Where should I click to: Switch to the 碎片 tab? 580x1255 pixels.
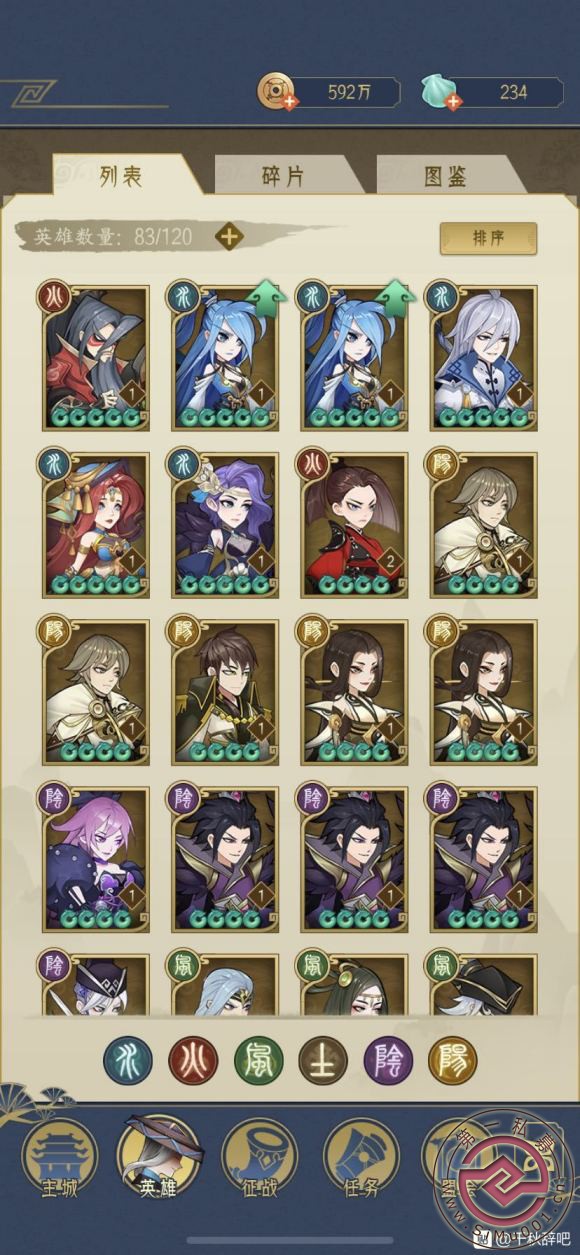pos(283,177)
